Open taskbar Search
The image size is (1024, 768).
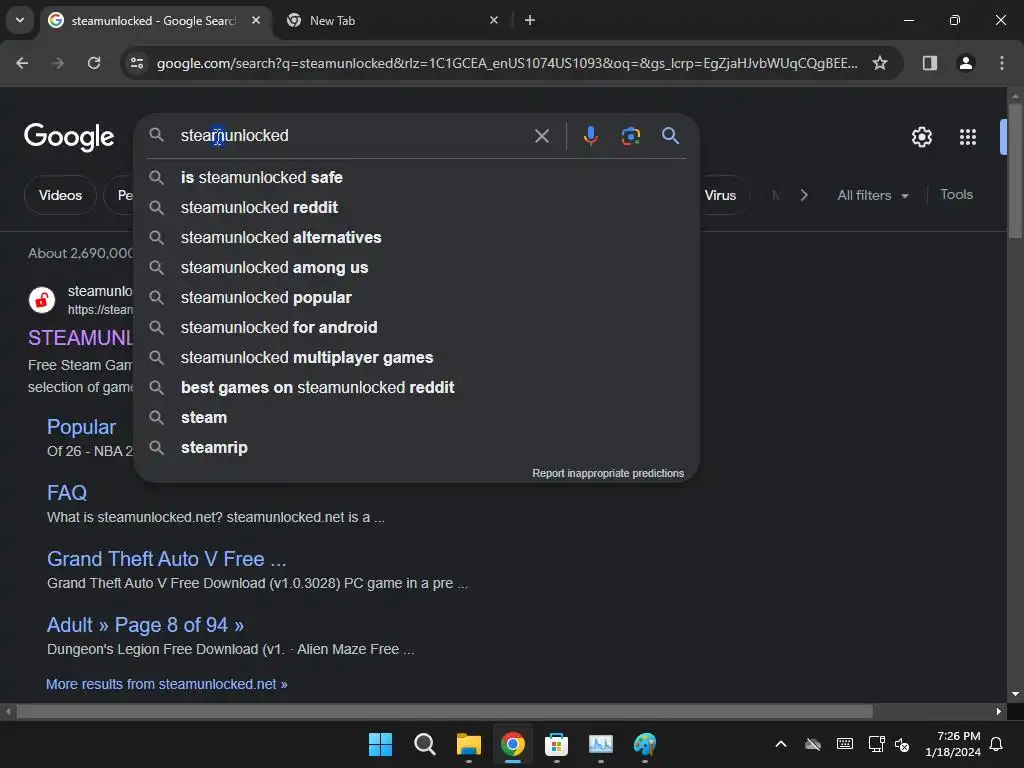pos(424,744)
